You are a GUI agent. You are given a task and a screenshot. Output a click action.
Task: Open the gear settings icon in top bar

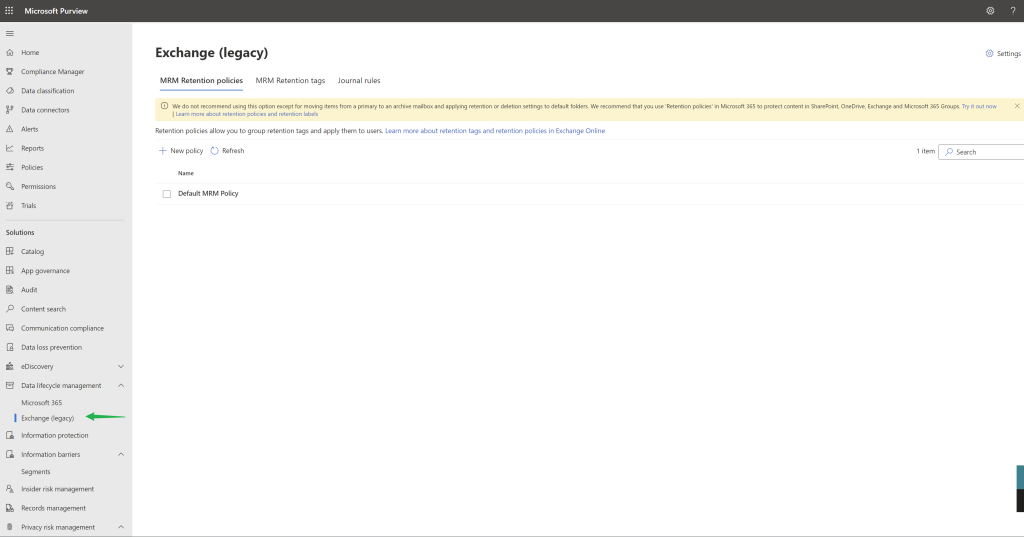pos(990,10)
